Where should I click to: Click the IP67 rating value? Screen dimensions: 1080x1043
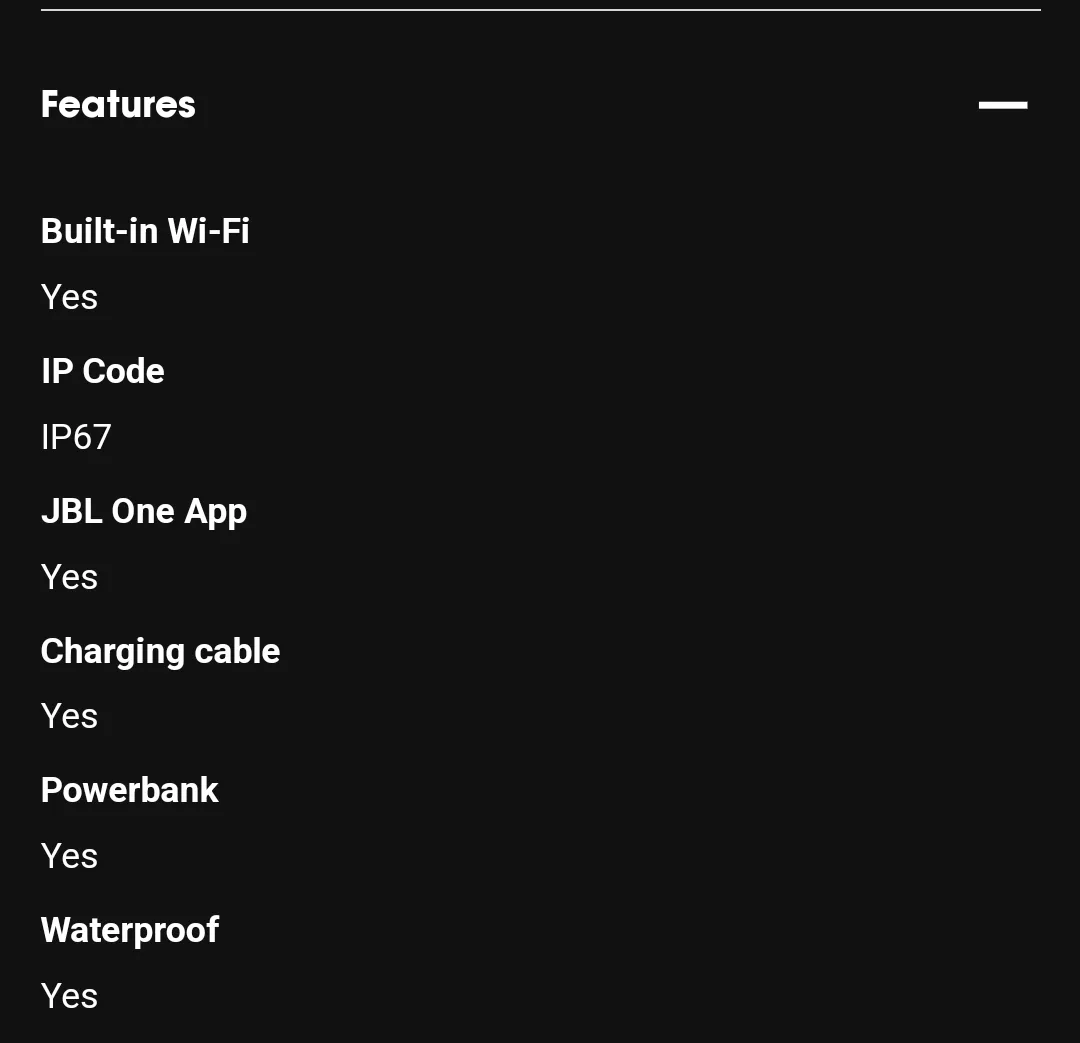tap(76, 437)
